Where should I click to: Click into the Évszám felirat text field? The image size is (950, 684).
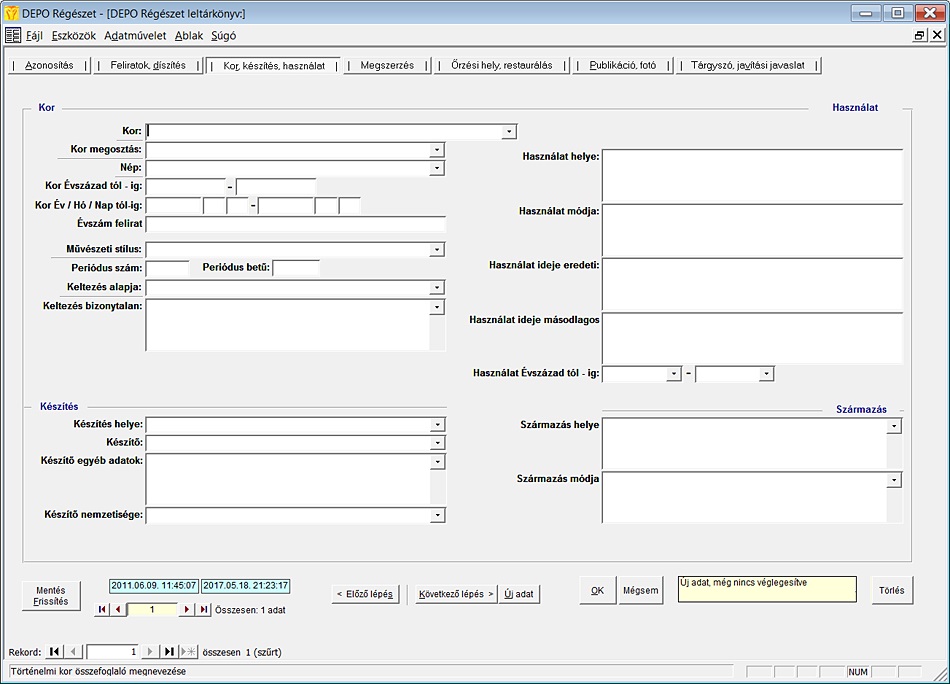[295, 224]
